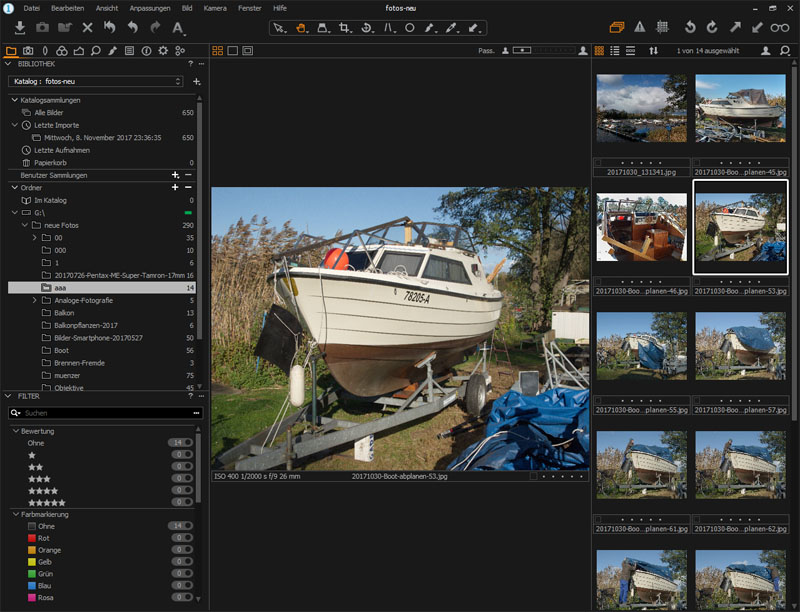The image size is (800, 612).
Task: Toggle the grid overlay icon
Action: click(662, 28)
